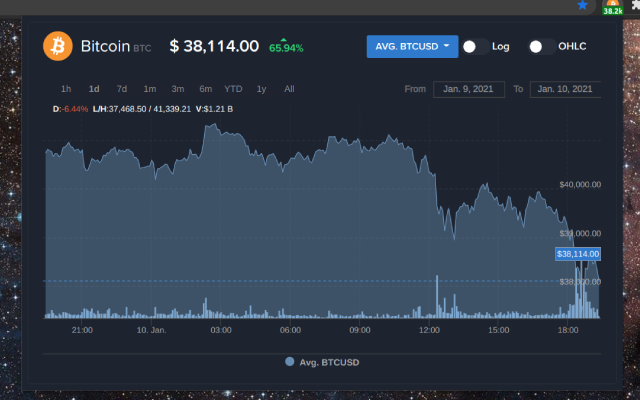The height and width of the screenshot is (400, 640).
Task: Click the From date field Jan. 9, 2021
Action: (x=469, y=89)
